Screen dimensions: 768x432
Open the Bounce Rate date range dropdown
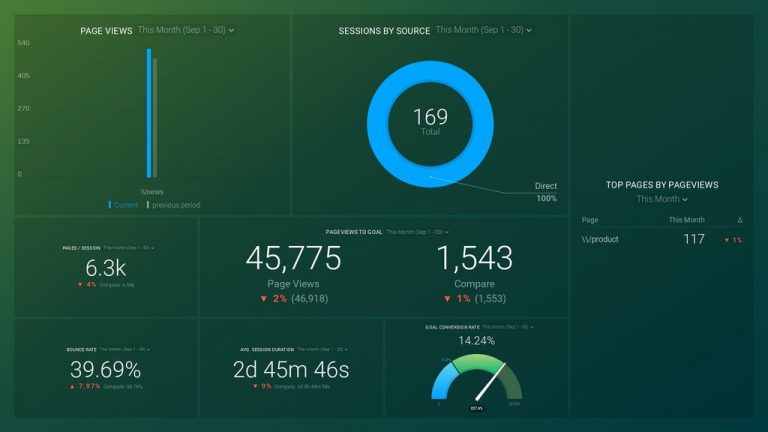[124, 349]
